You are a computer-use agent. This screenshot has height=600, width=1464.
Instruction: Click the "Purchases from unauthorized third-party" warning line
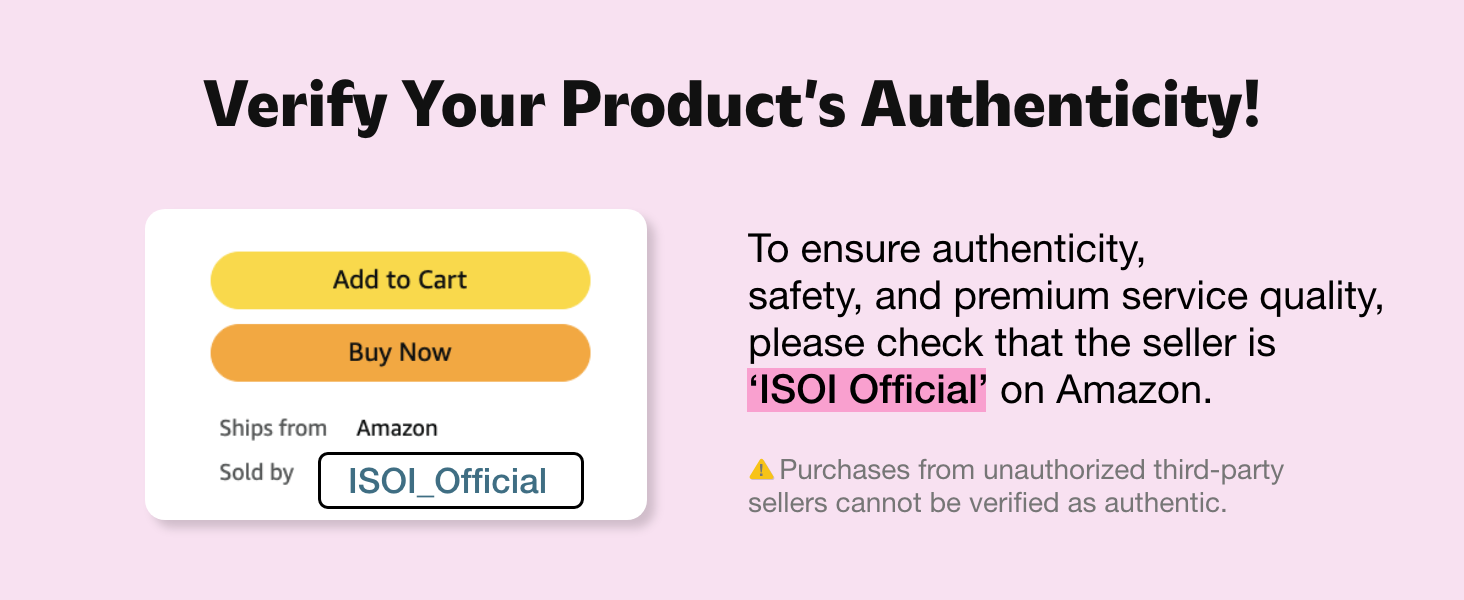[1031, 469]
